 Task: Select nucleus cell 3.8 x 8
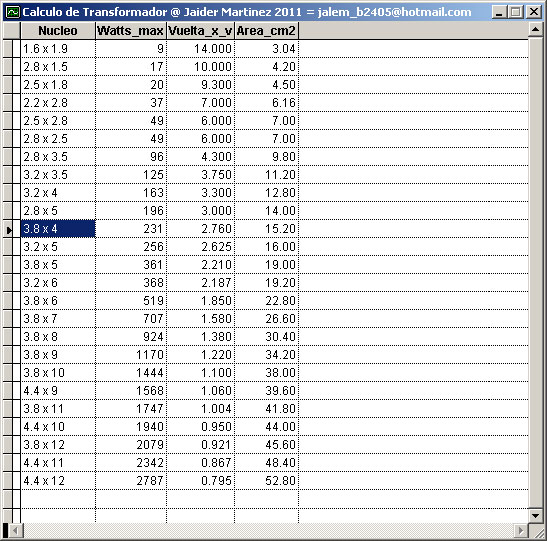point(58,337)
